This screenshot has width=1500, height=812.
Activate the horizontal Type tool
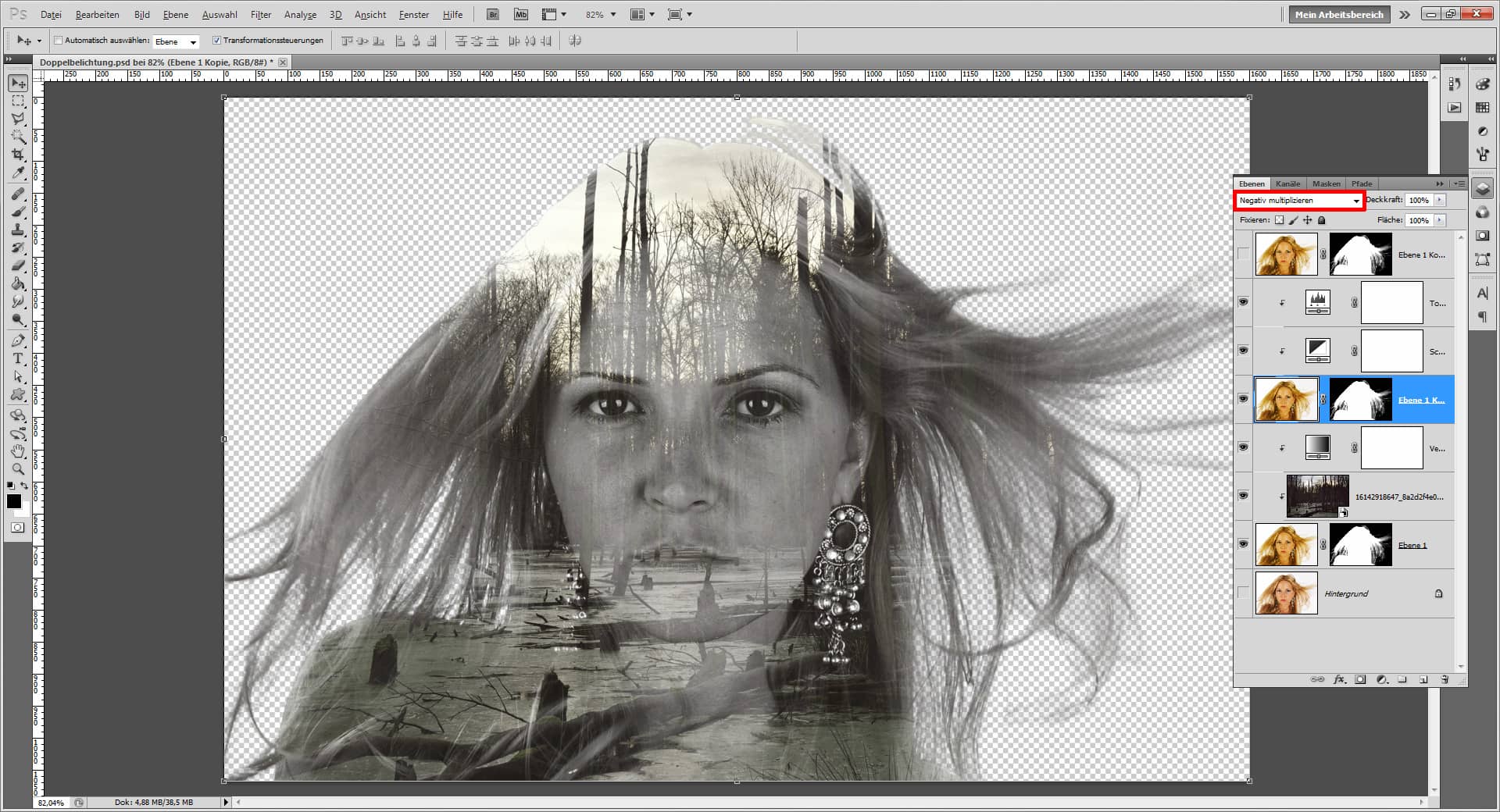pyautogui.click(x=17, y=359)
